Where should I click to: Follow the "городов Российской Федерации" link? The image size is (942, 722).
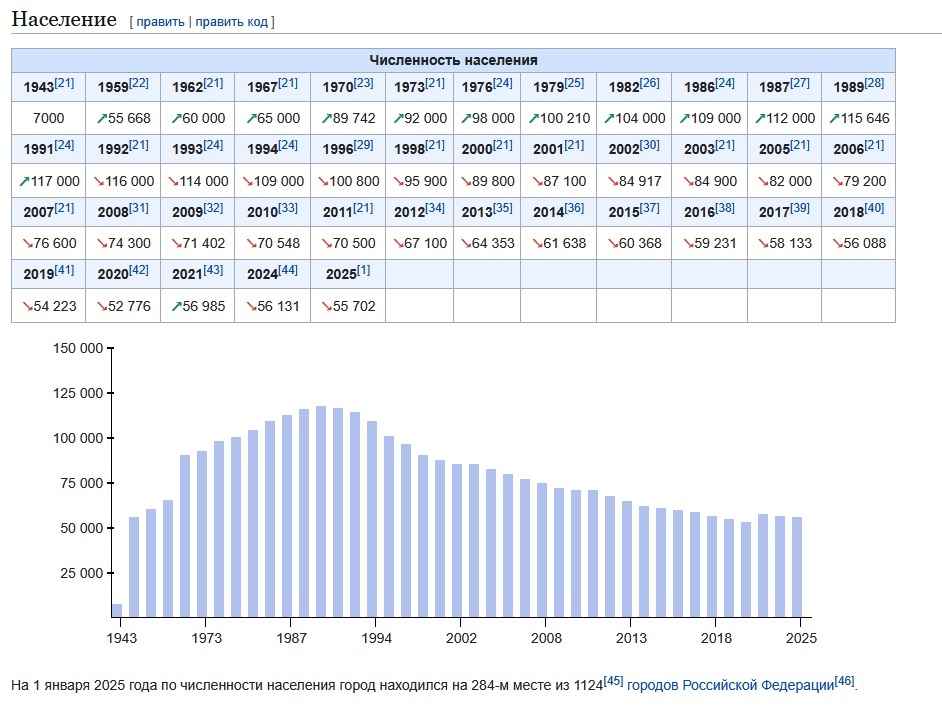click(x=730, y=685)
